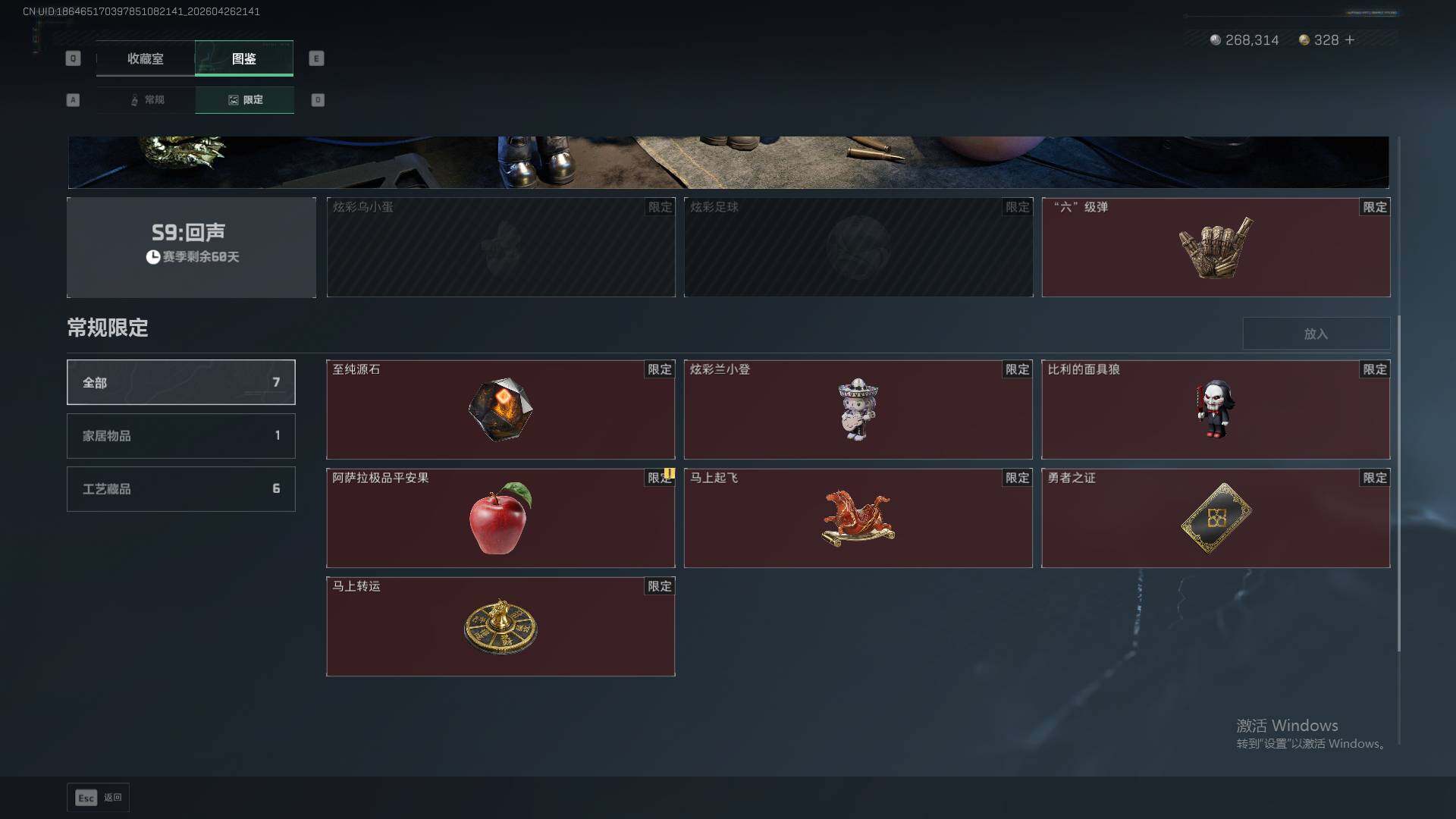The image size is (1456, 819).
Task: Select the 炫彩兰小登 figurine icon
Action: coord(858,409)
